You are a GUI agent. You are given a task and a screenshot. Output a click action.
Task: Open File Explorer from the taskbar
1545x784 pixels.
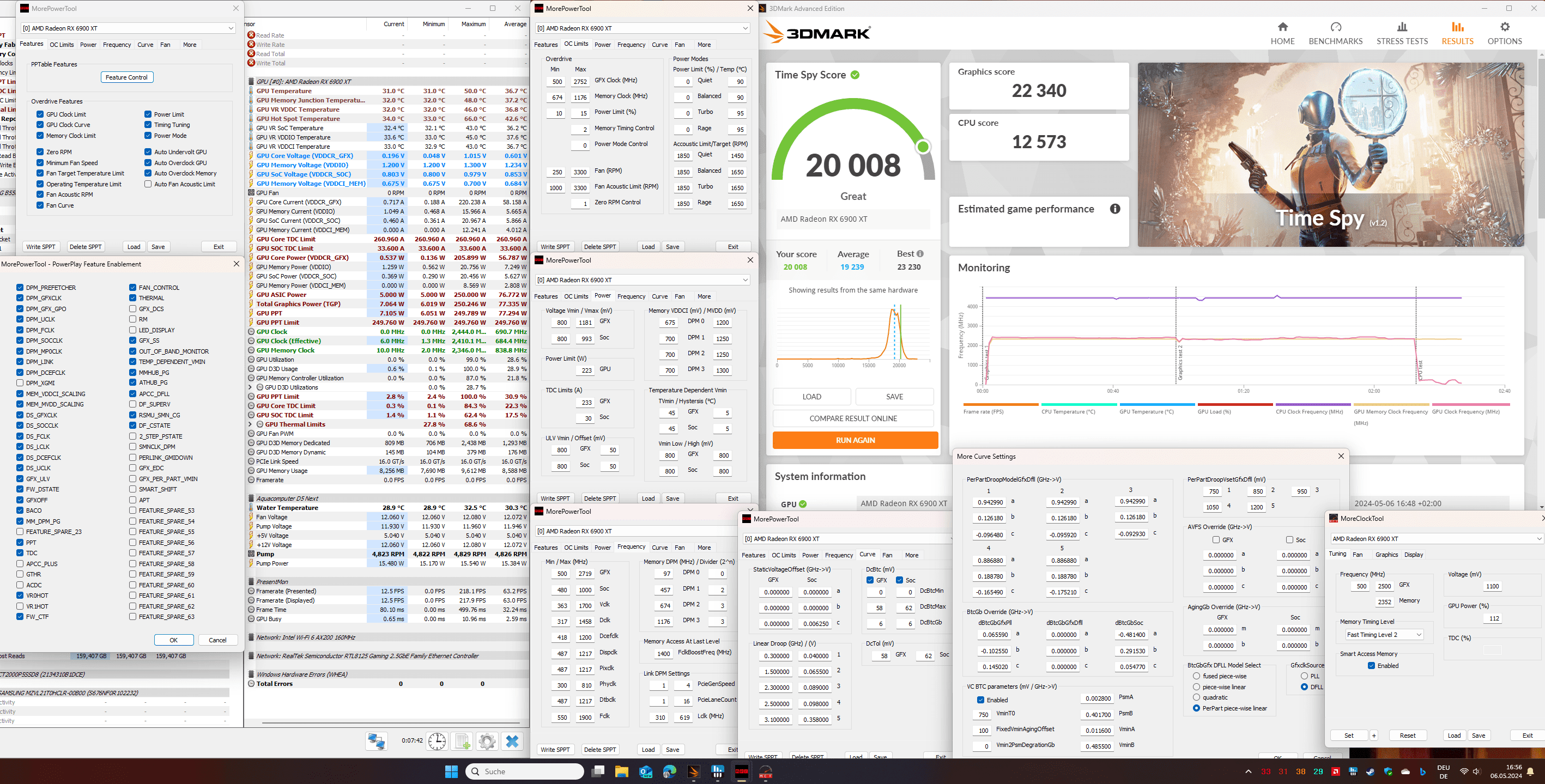coord(621,771)
